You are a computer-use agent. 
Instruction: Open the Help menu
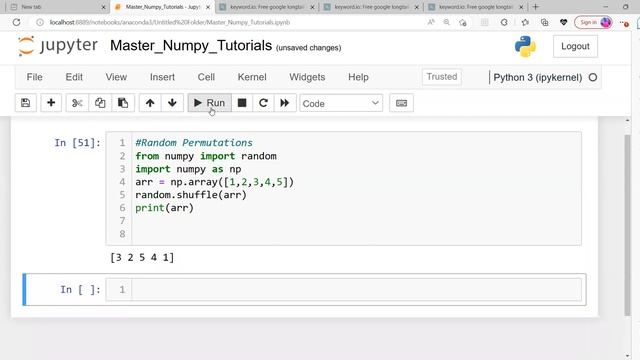tap(358, 77)
